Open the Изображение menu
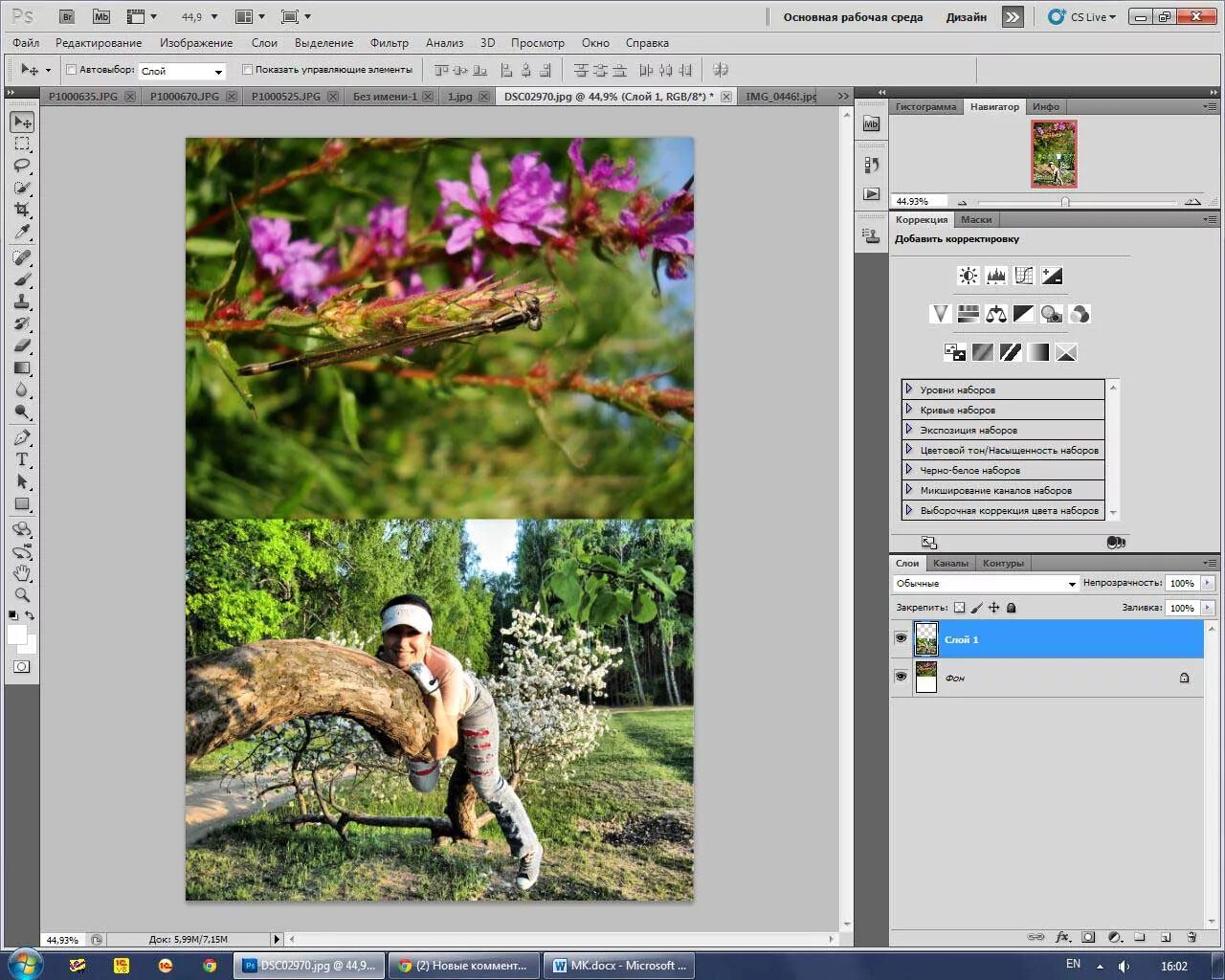The image size is (1225, 980). [196, 43]
